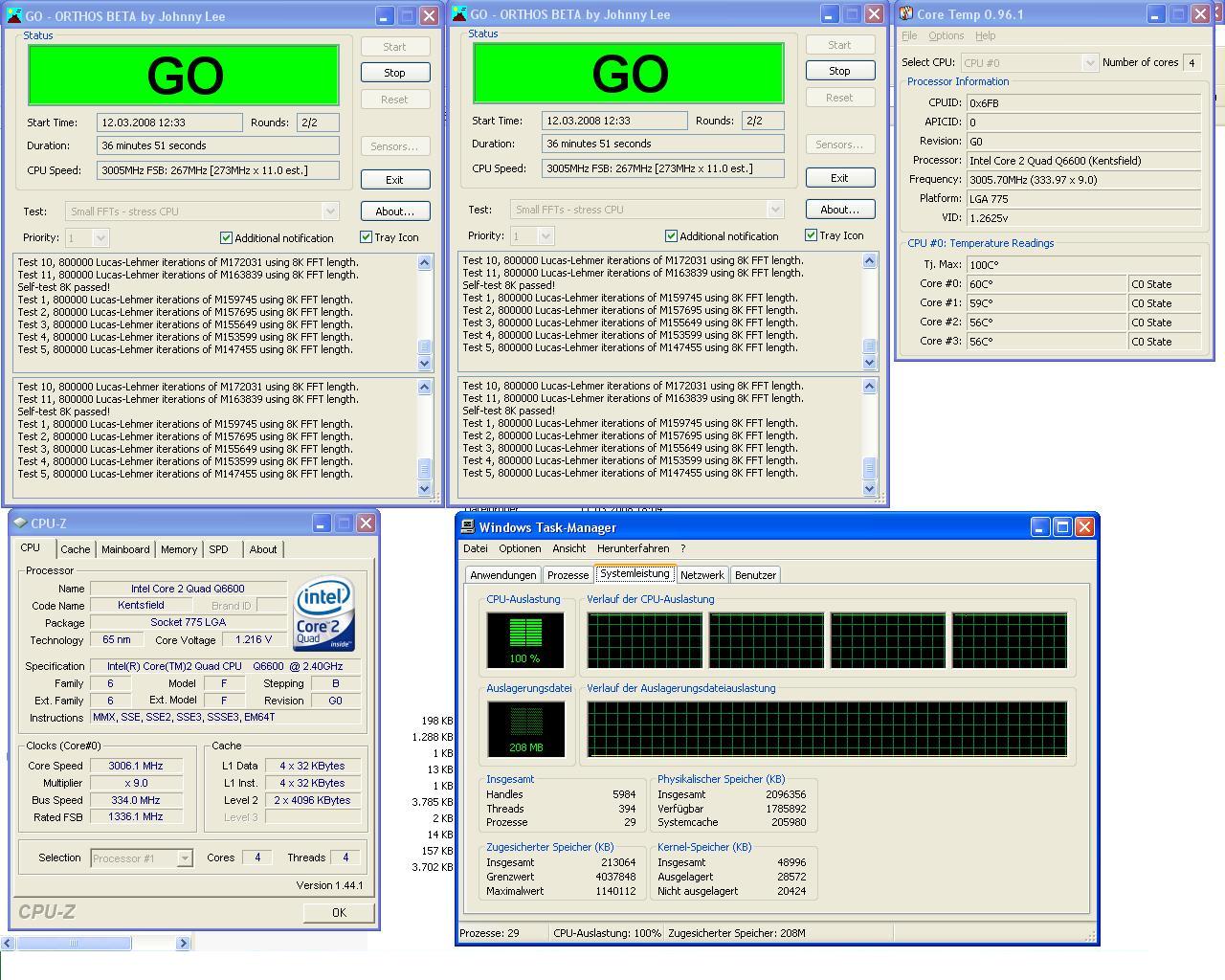Switch to Benutzer tab in Task-Manager
Viewport: 1225px width, 980px height.
(755, 575)
